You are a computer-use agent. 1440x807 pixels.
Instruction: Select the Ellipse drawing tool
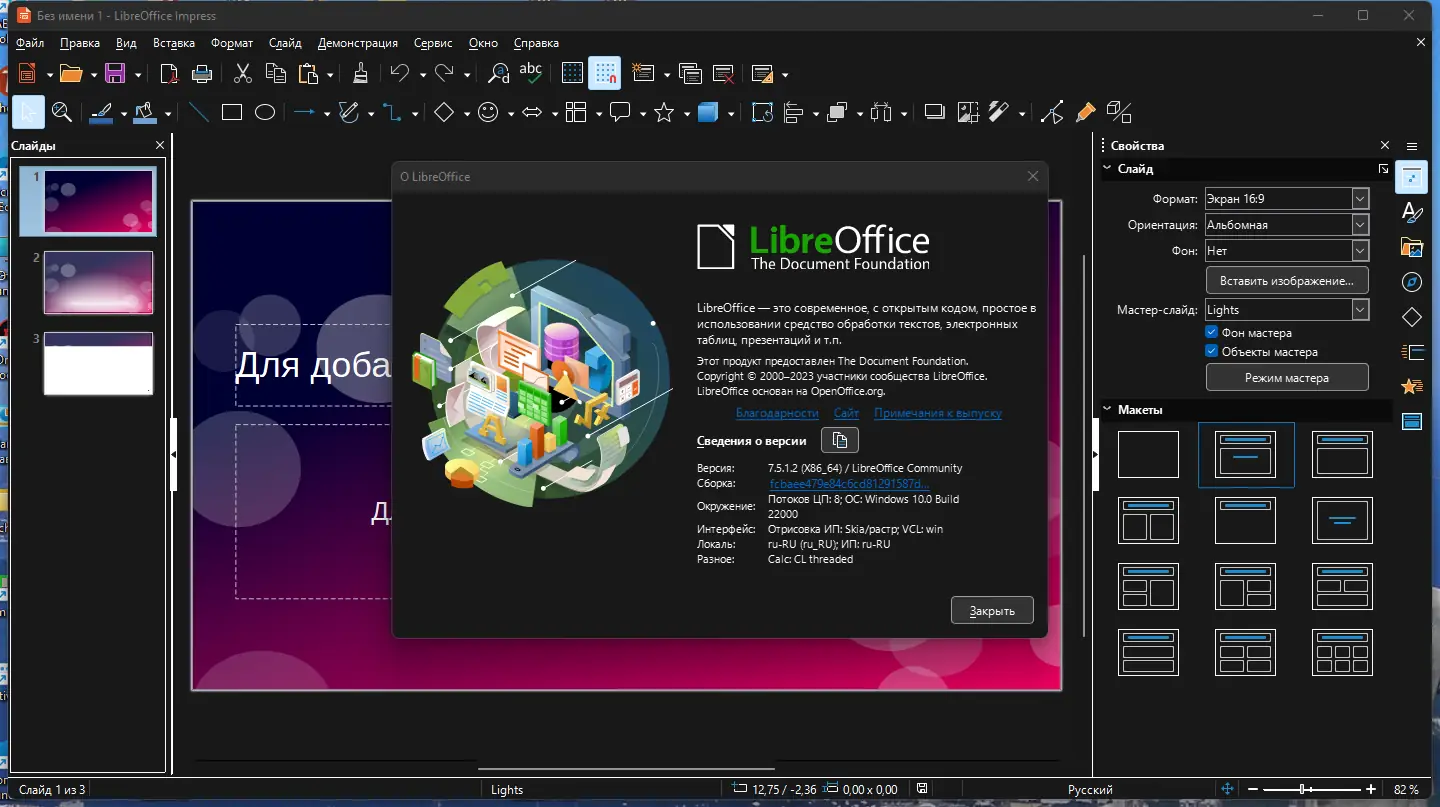pos(265,113)
